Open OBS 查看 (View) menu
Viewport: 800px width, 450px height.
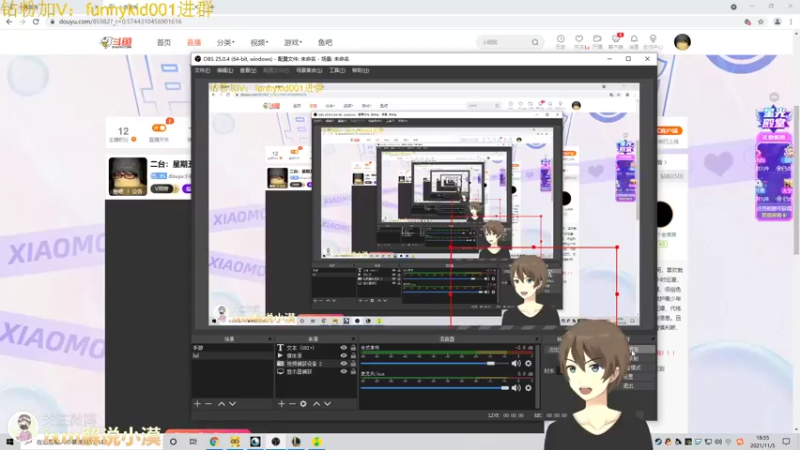tap(248, 70)
